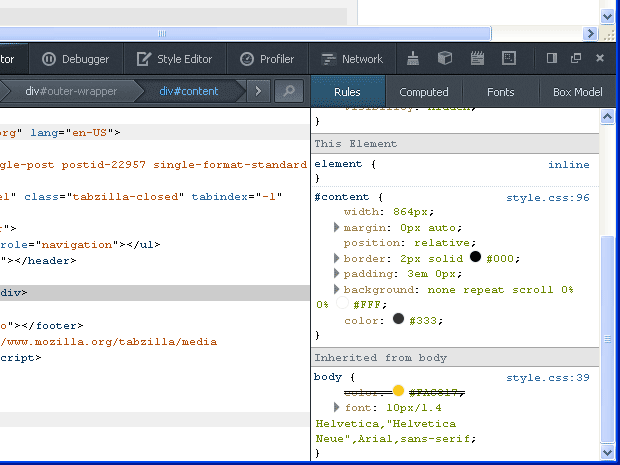
Task: Click the rules panel scrollbar thumb
Action: pyautogui.click(x=607, y=339)
